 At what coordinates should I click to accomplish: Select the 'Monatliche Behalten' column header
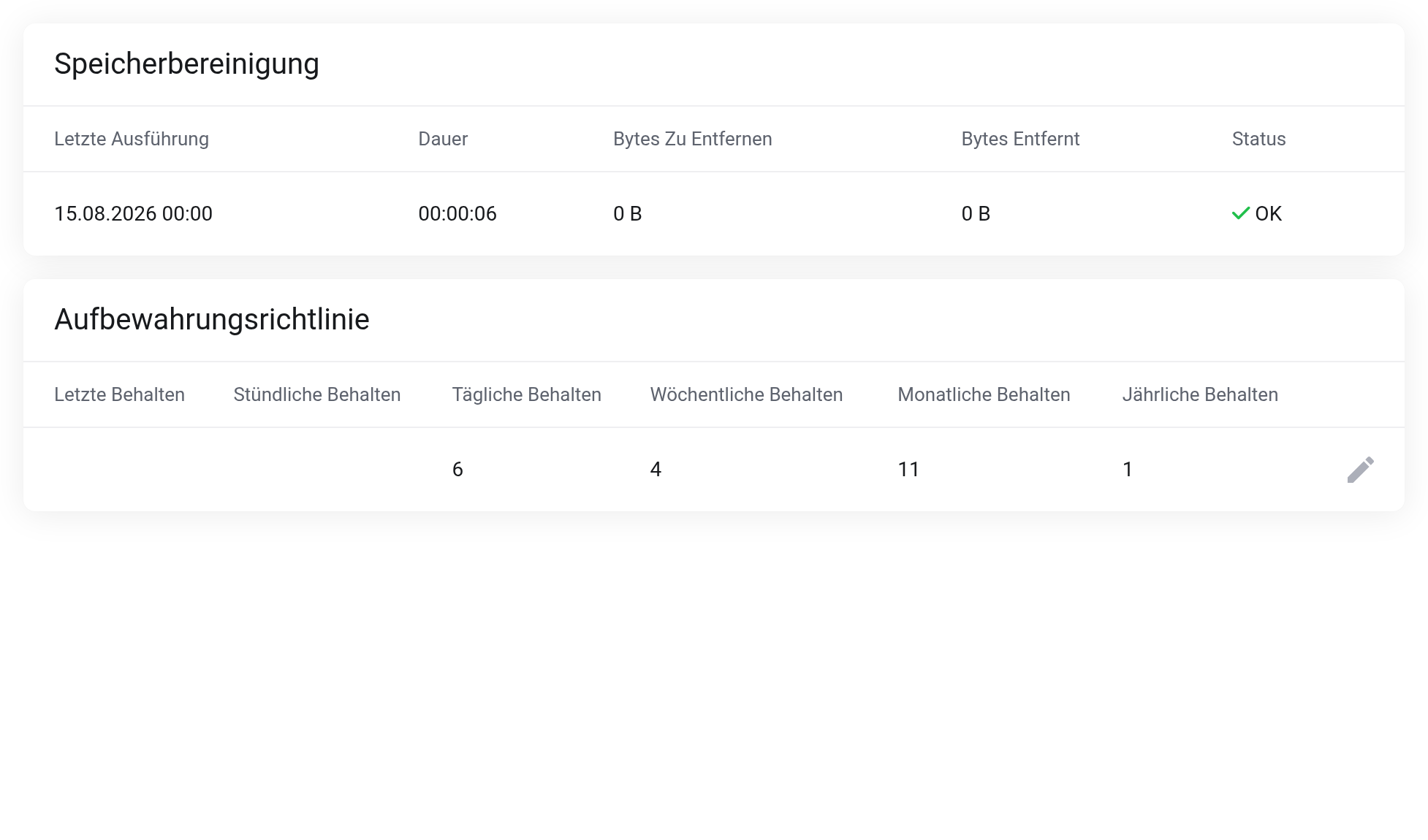pos(984,394)
